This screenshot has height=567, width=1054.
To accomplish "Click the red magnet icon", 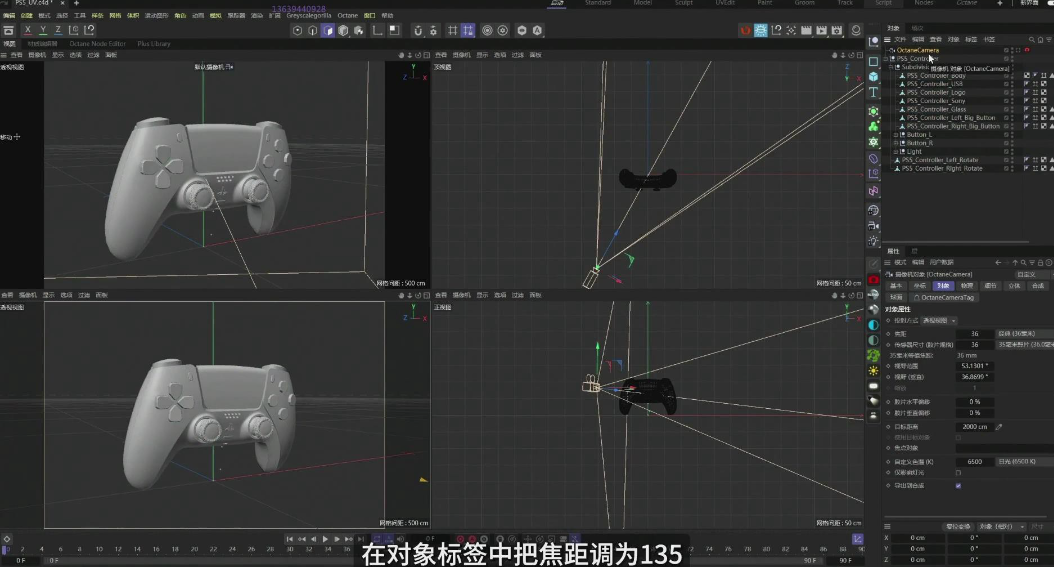I will (745, 30).
